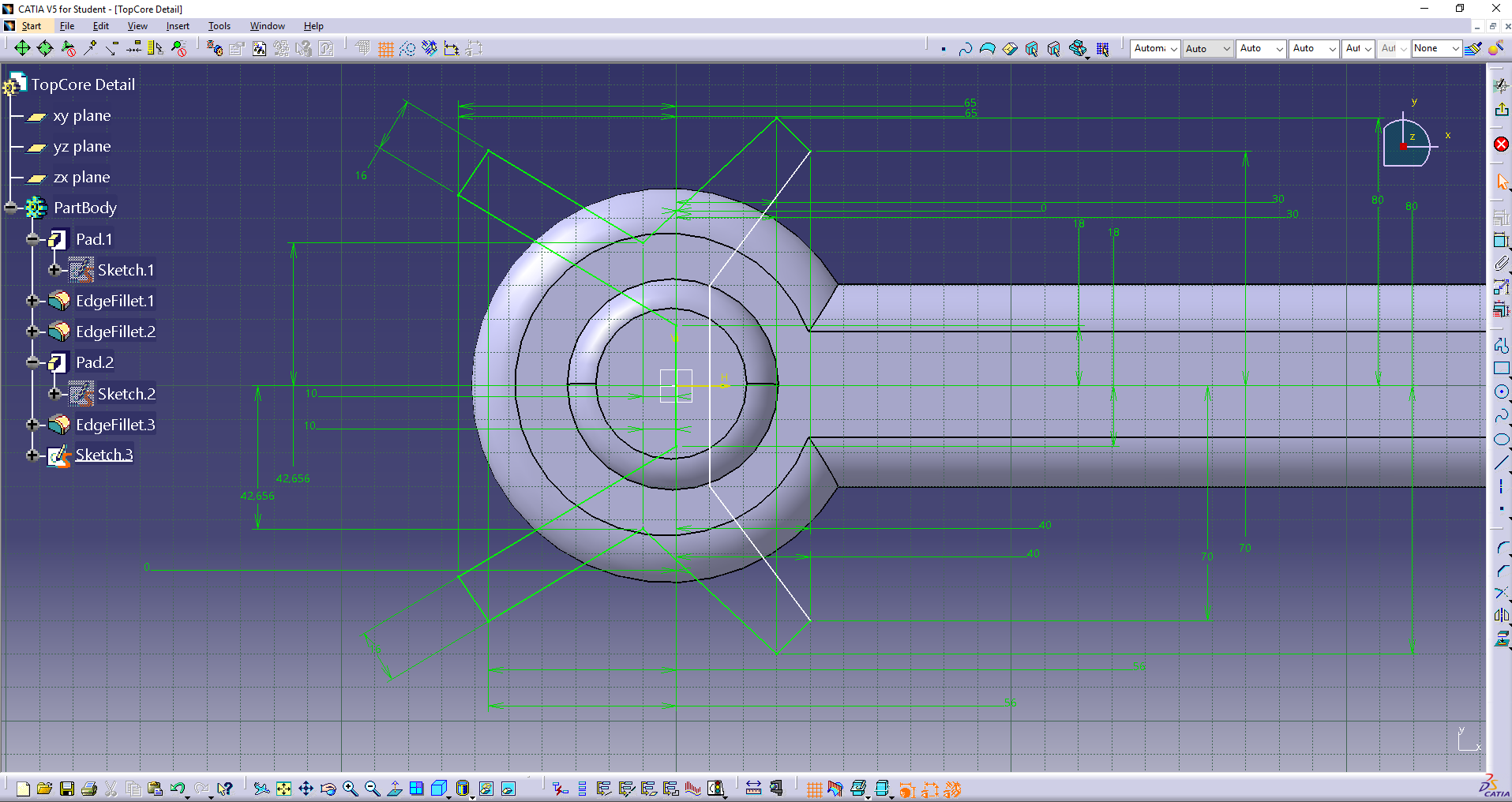The width and height of the screenshot is (1512, 802).
Task: Toggle Dimensional Constraints option
Action: tap(452, 49)
